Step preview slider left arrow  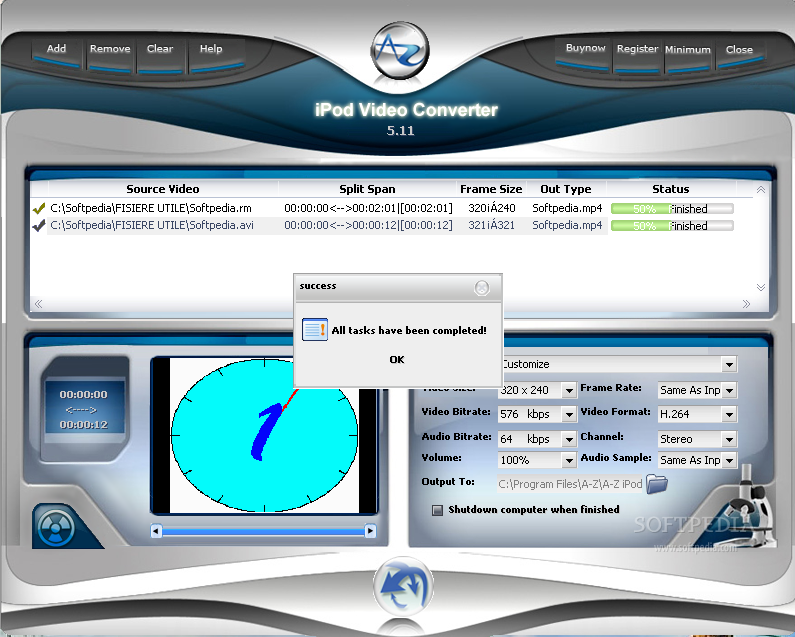click(156, 531)
